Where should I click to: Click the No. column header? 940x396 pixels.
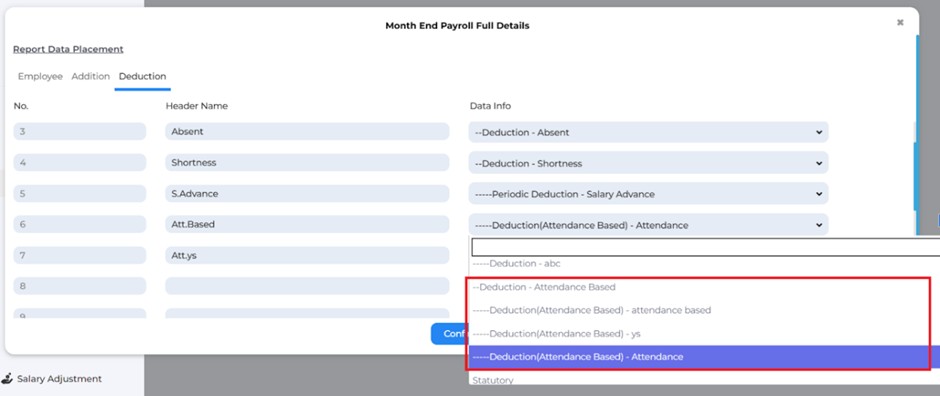click(x=21, y=106)
